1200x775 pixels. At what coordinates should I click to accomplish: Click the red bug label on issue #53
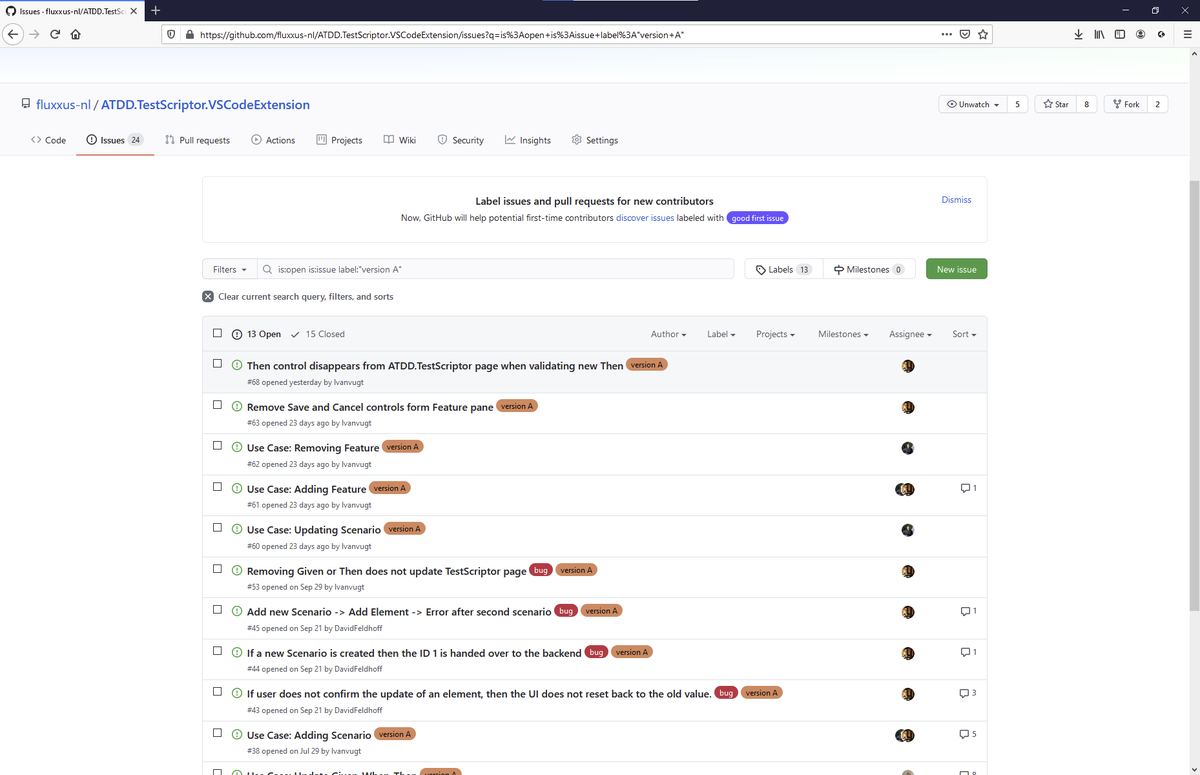tap(540, 570)
